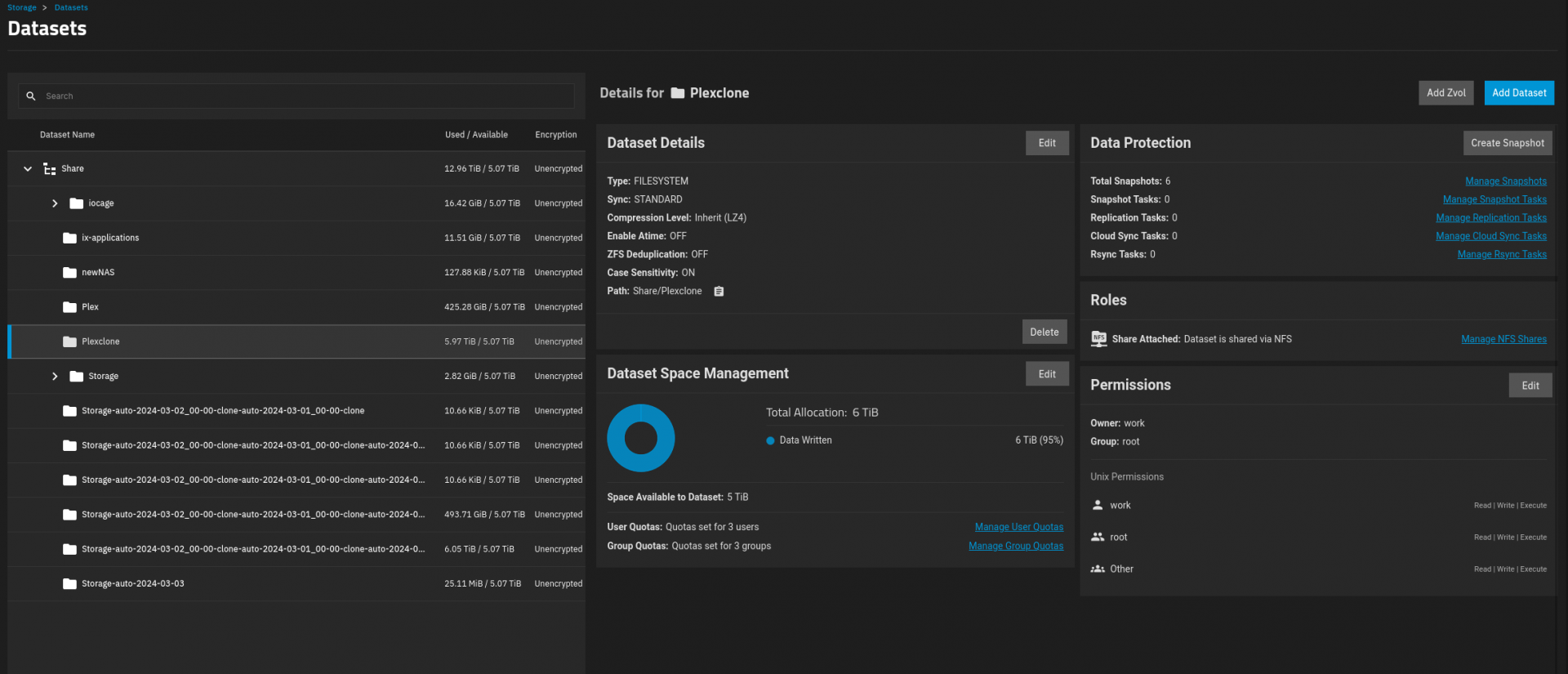
Task: Click folder icon of the 6.05 TiB dataset
Action: (69, 549)
